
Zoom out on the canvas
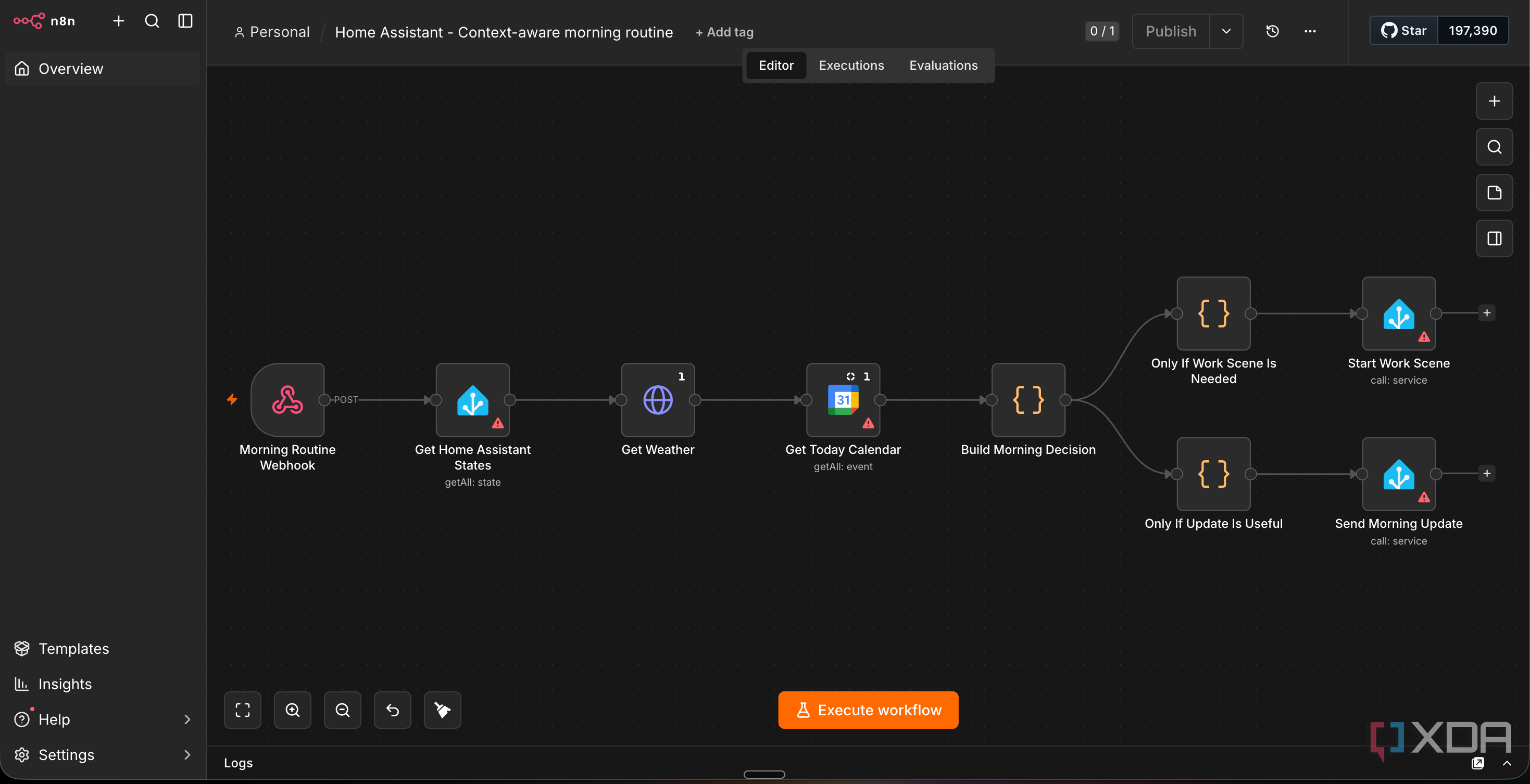point(342,710)
